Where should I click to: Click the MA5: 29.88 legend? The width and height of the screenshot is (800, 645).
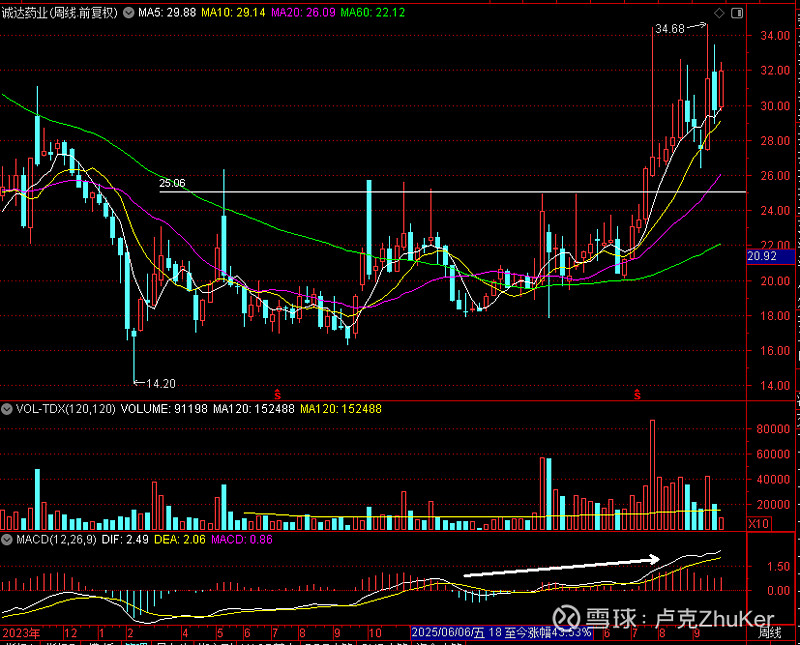[x=167, y=13]
